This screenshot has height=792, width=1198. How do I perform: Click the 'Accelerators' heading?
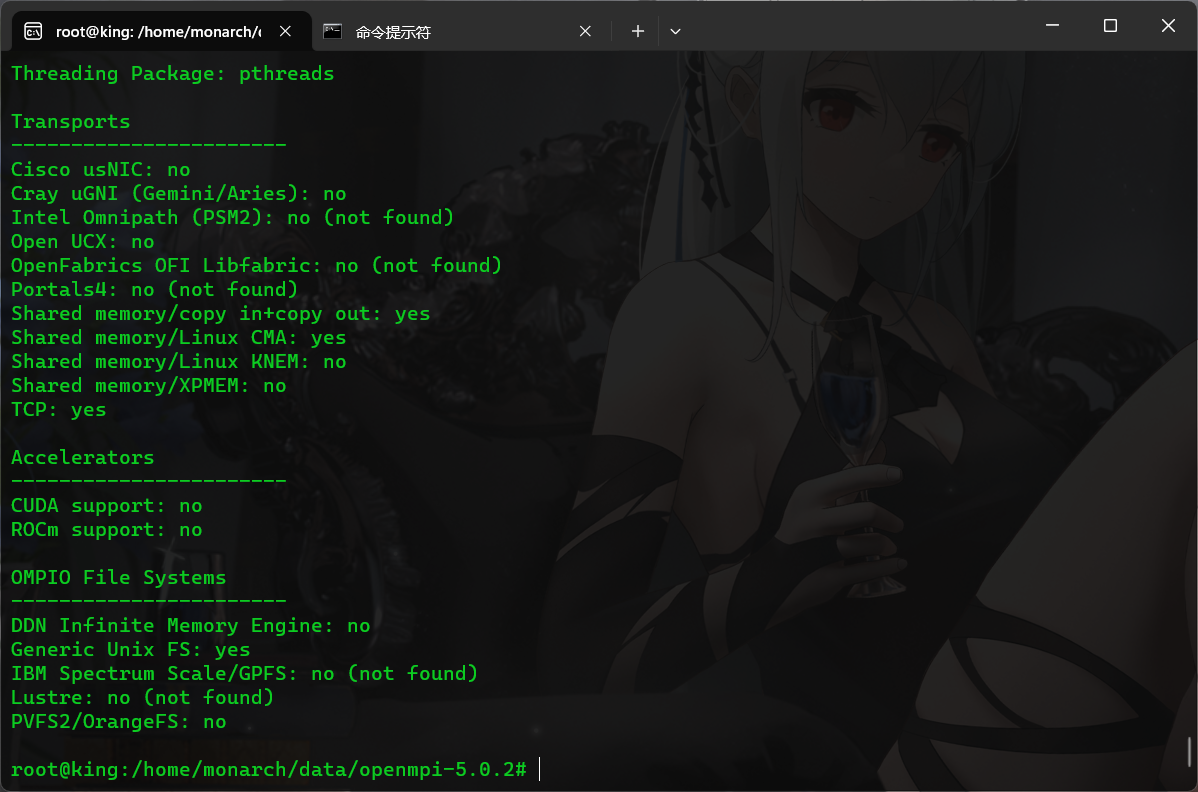pyautogui.click(x=83, y=458)
